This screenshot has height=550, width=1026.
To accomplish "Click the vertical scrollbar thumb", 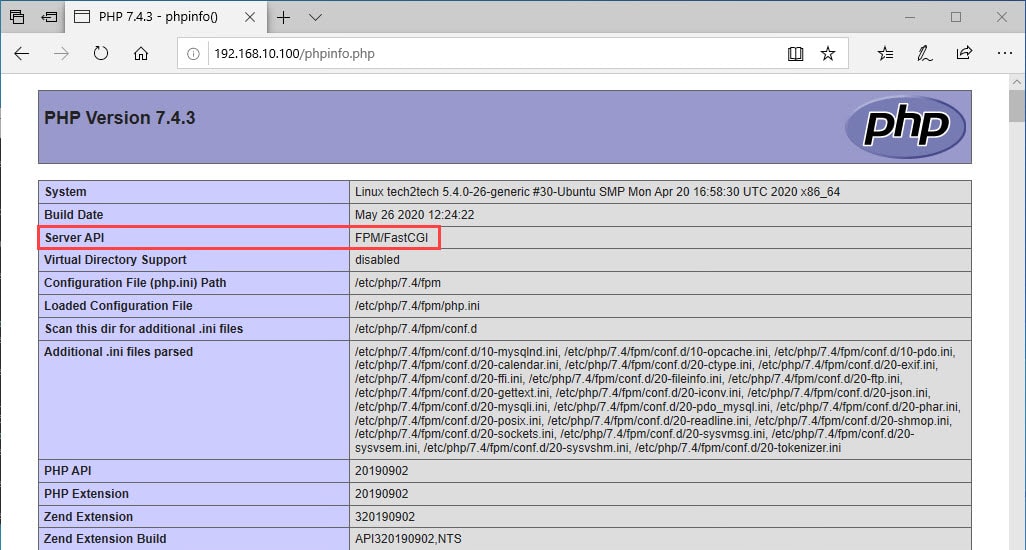I will [1016, 106].
